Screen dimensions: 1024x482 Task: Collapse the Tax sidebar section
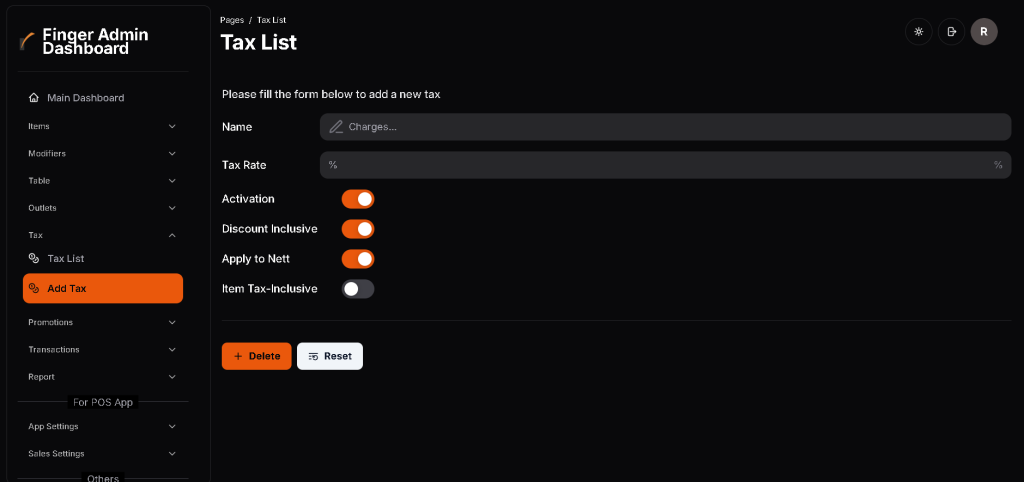click(172, 235)
